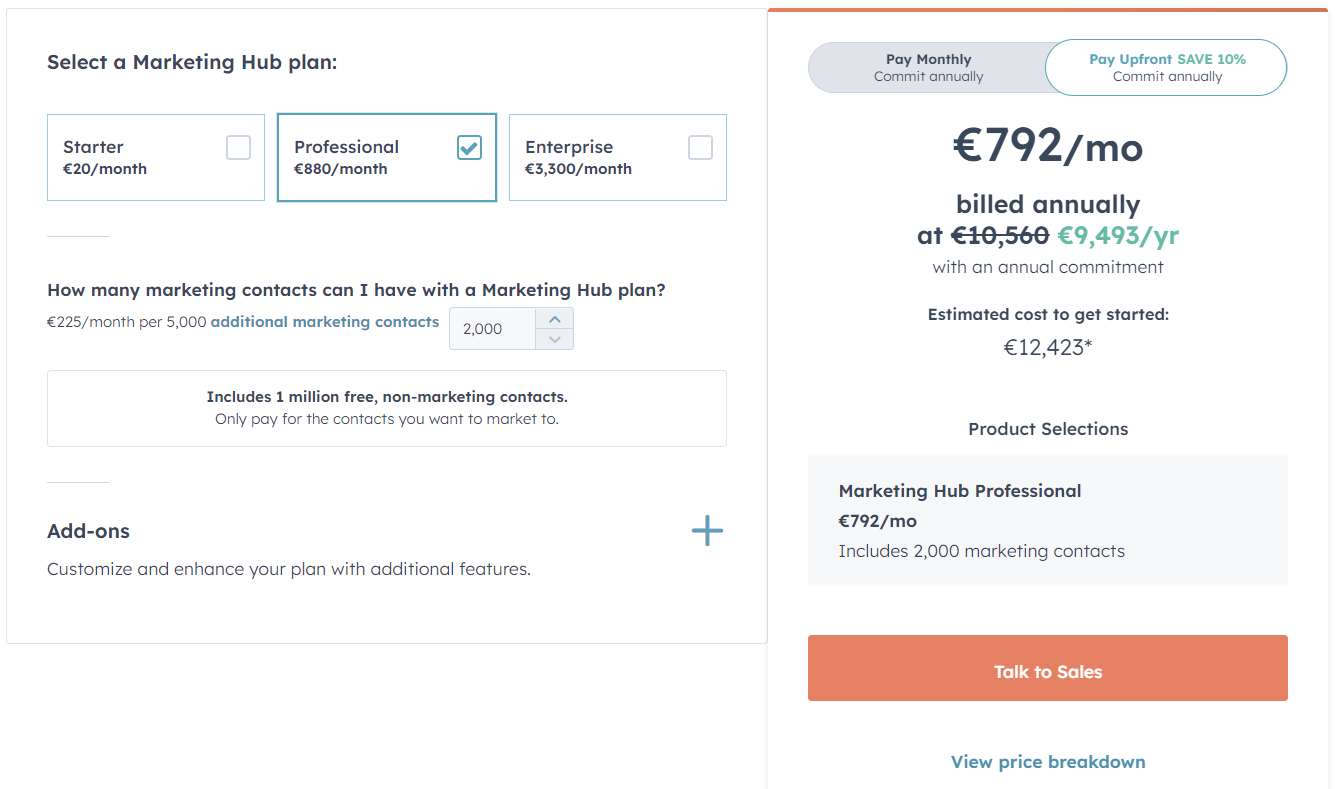Click the €9,493/yr discounted price
Viewport: 1335px width, 789px height.
(1118, 235)
